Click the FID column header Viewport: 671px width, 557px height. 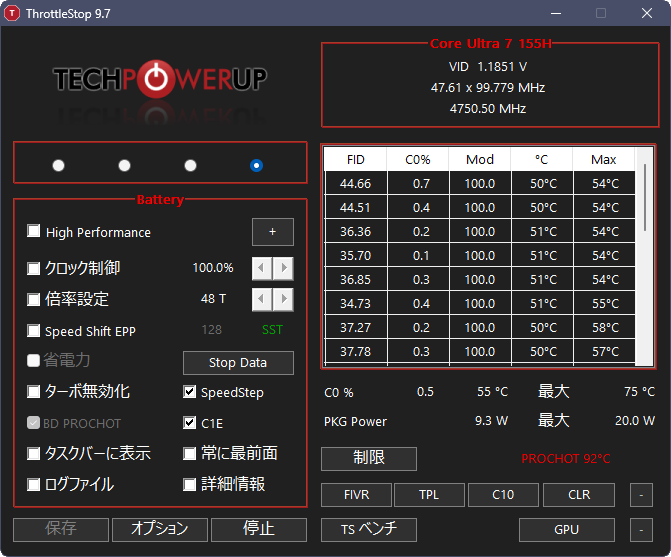coord(356,160)
